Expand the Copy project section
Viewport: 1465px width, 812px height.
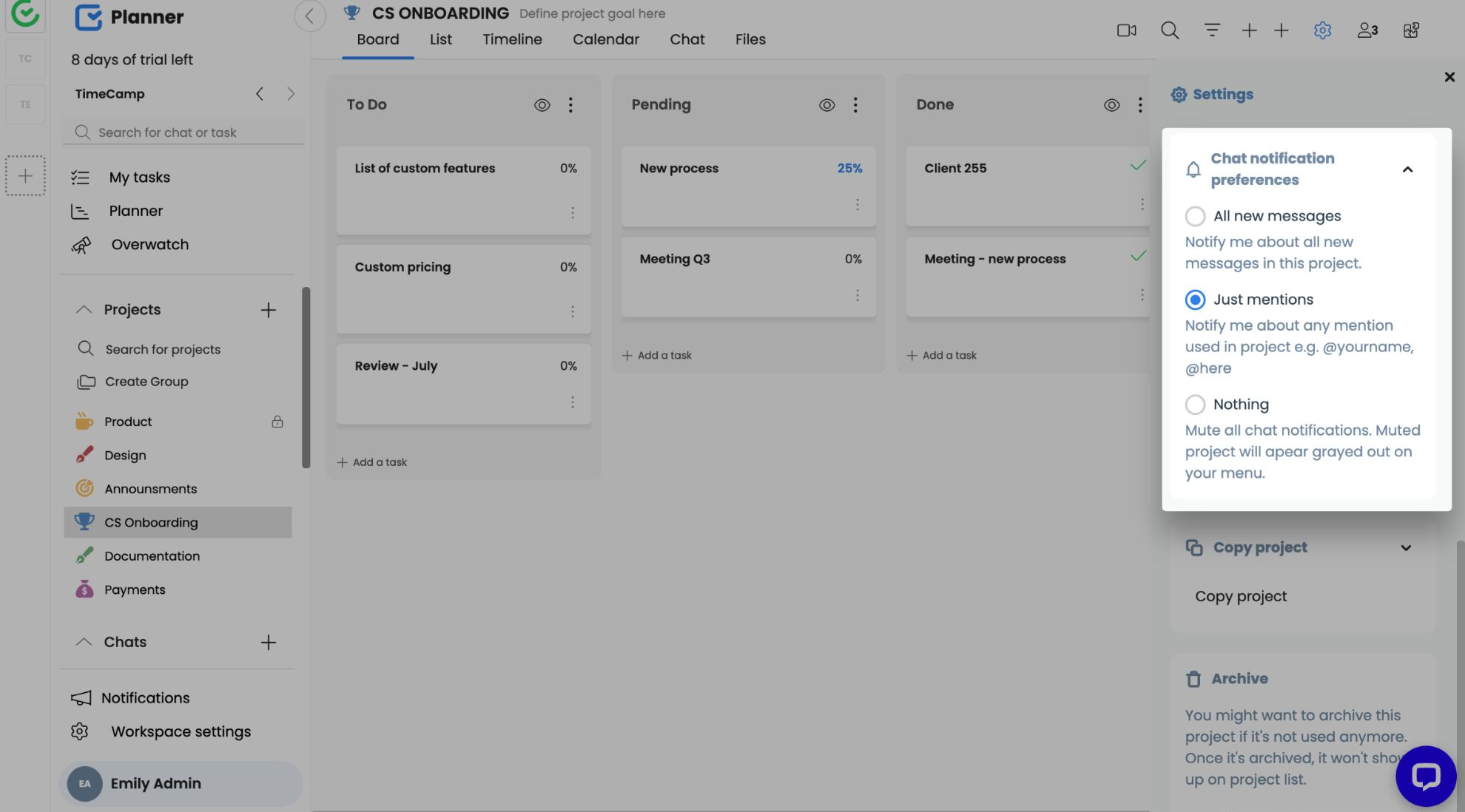pyautogui.click(x=1405, y=548)
